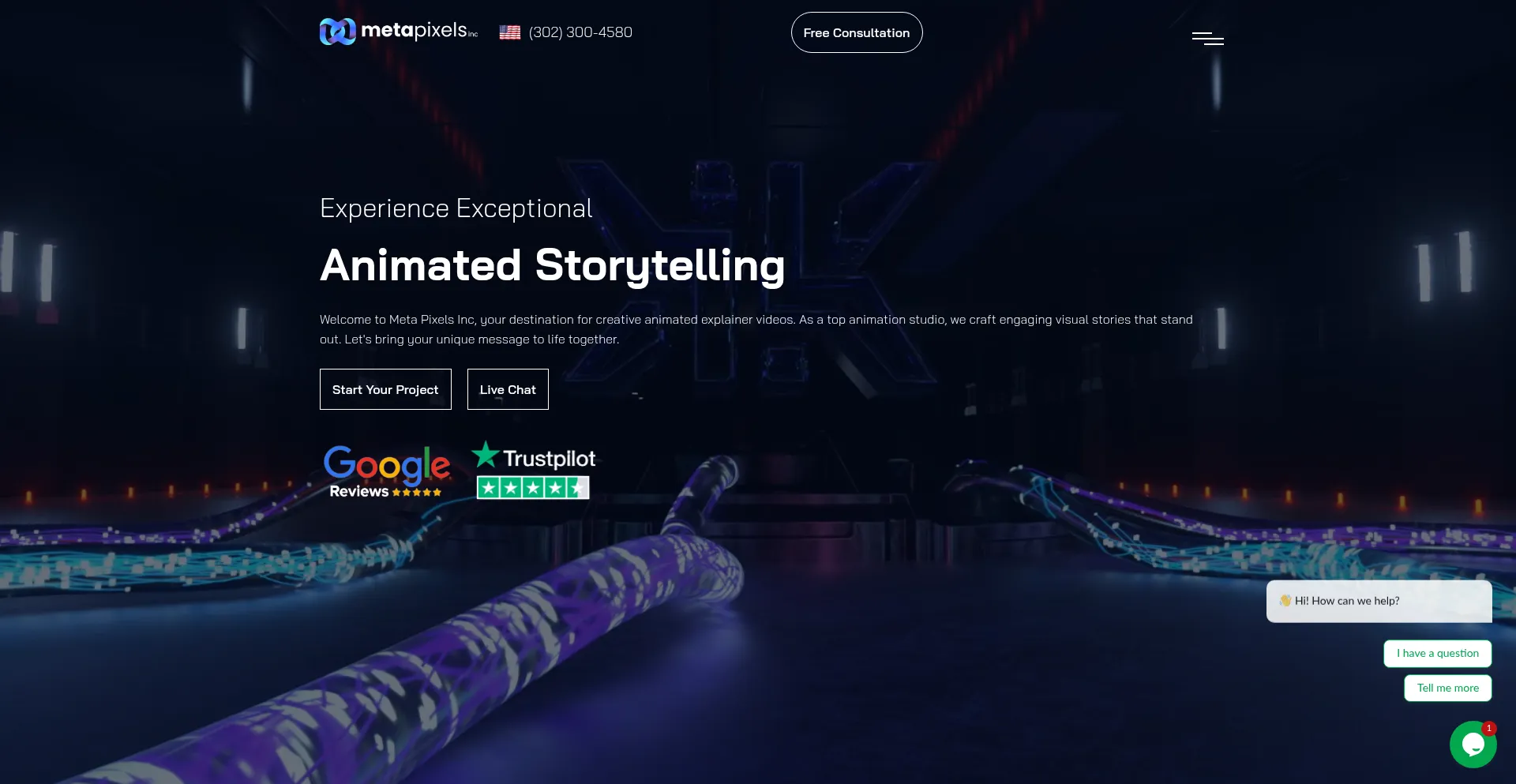Click the 'Hi! How can we help?' message
Screen dimensions: 1516x784
point(1347,601)
